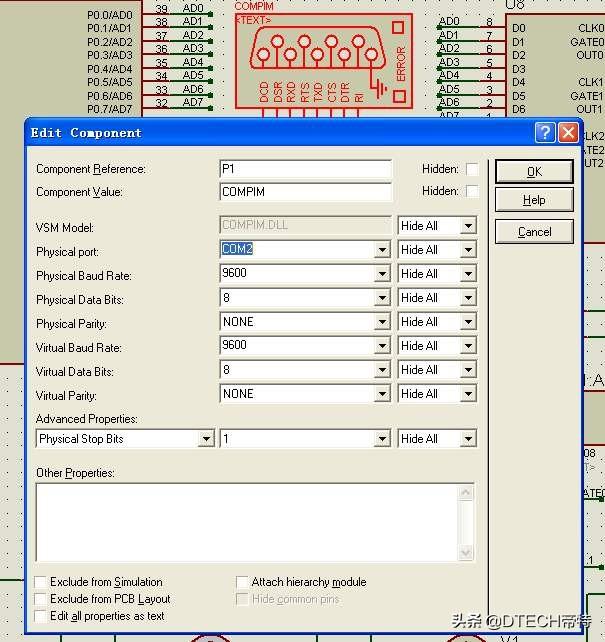Click the D3 pin label on the right chip
Image resolution: width=605 pixels, height=642 pixels.
coord(518,69)
